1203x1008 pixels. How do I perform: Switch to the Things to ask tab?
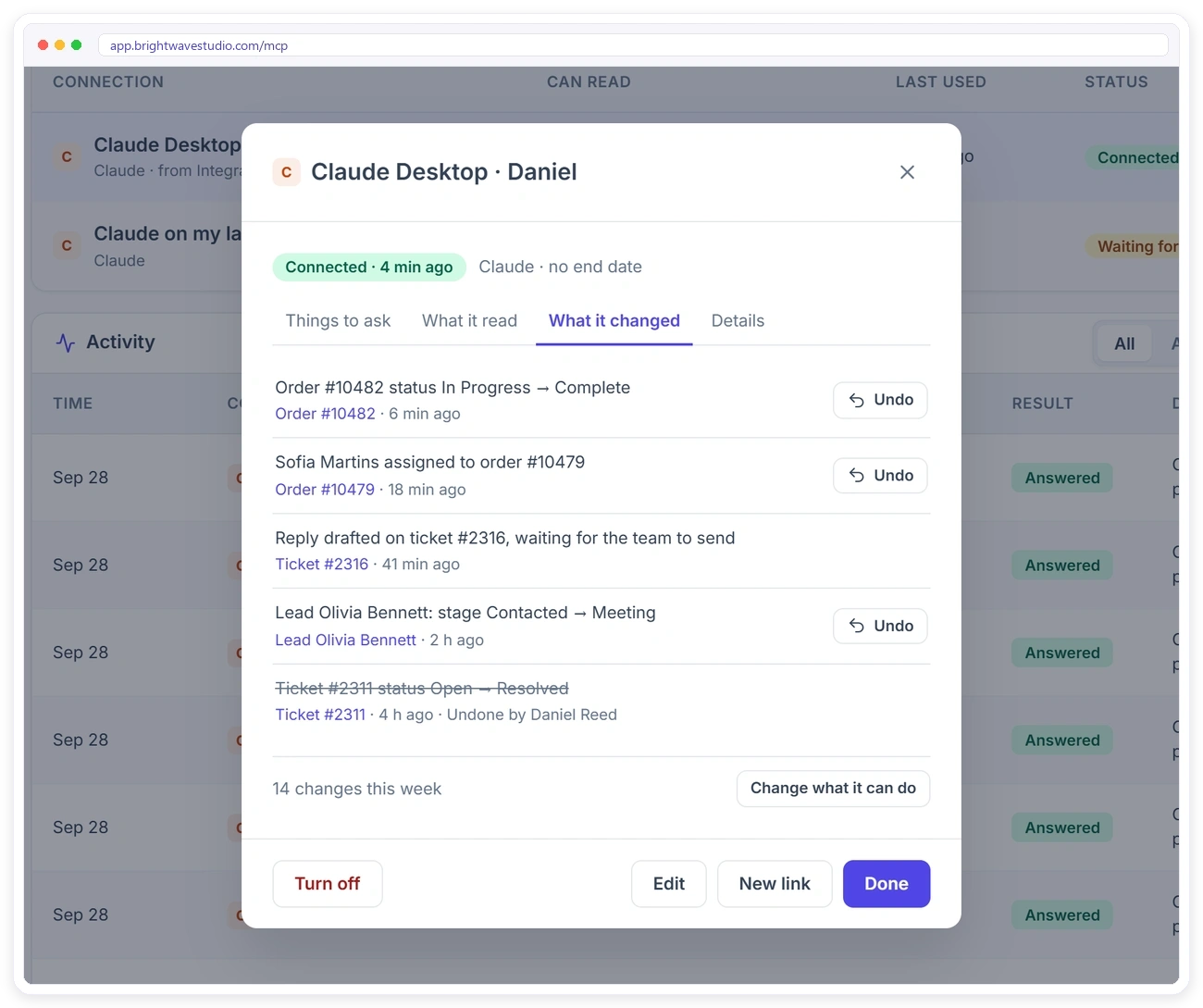[338, 321]
